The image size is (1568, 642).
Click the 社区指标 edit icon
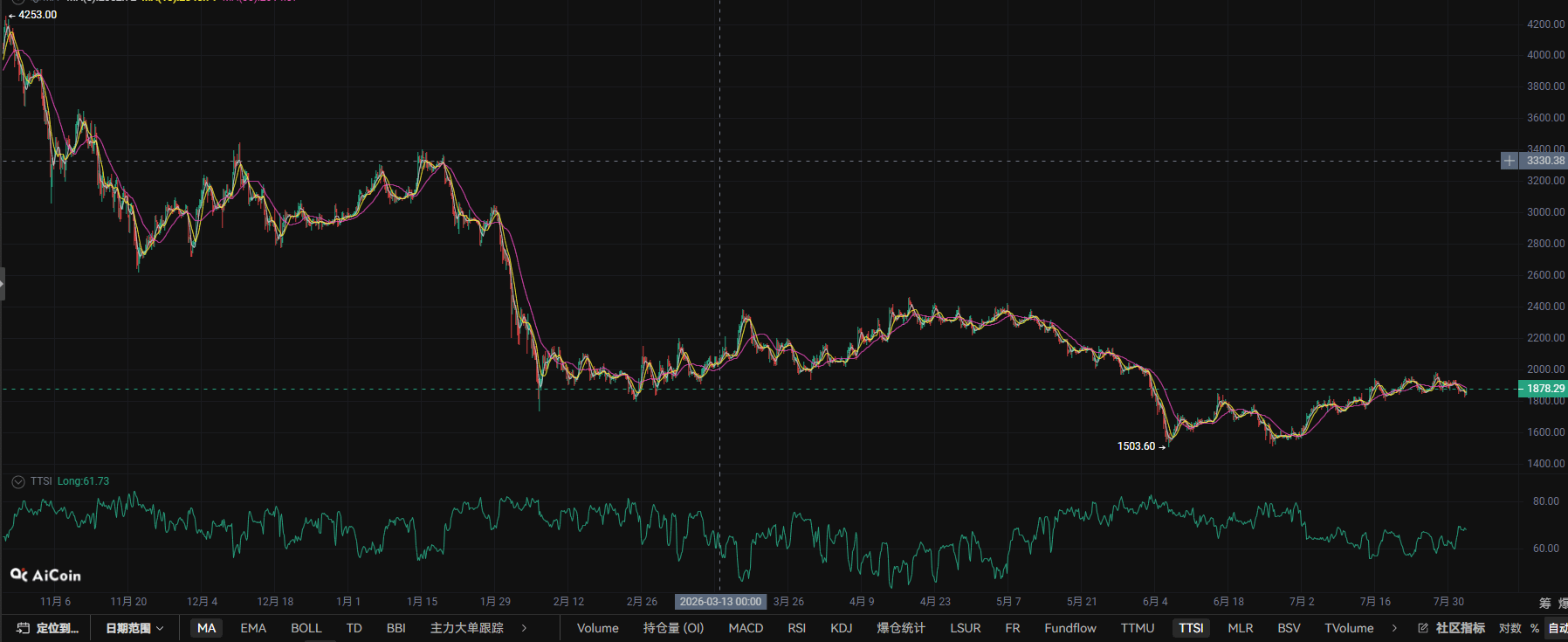click(1423, 628)
